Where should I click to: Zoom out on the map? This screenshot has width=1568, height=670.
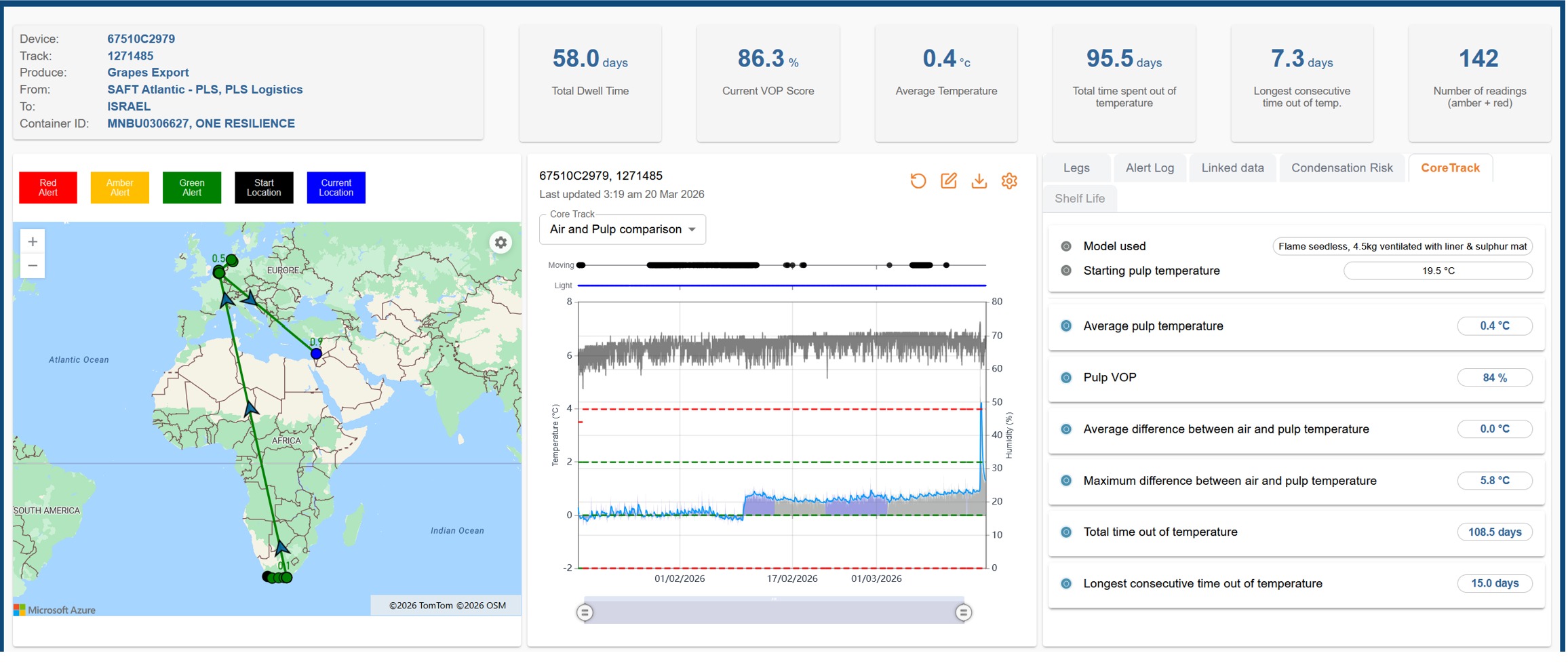(33, 265)
